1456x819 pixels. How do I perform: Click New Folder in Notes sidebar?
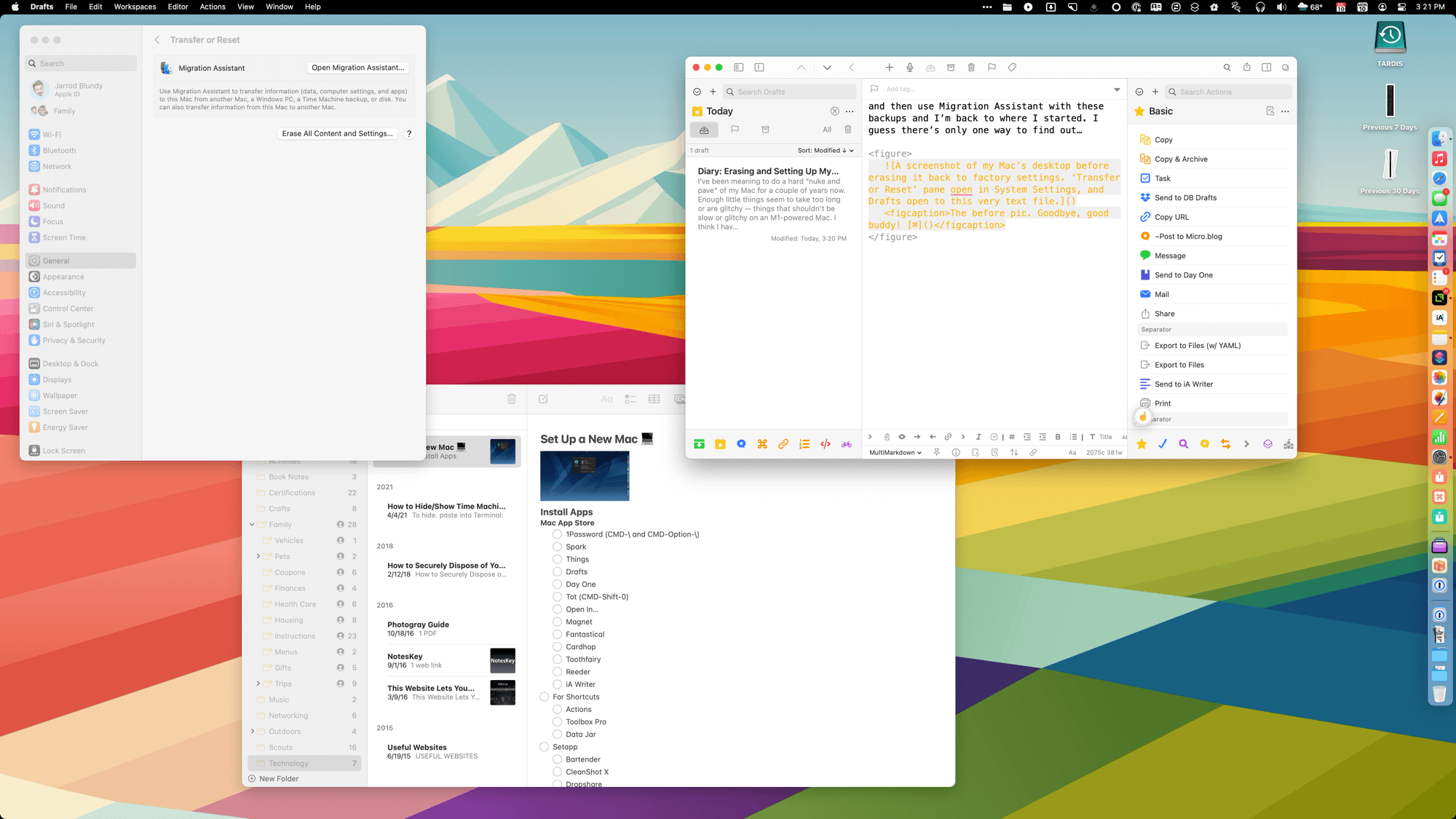274,779
